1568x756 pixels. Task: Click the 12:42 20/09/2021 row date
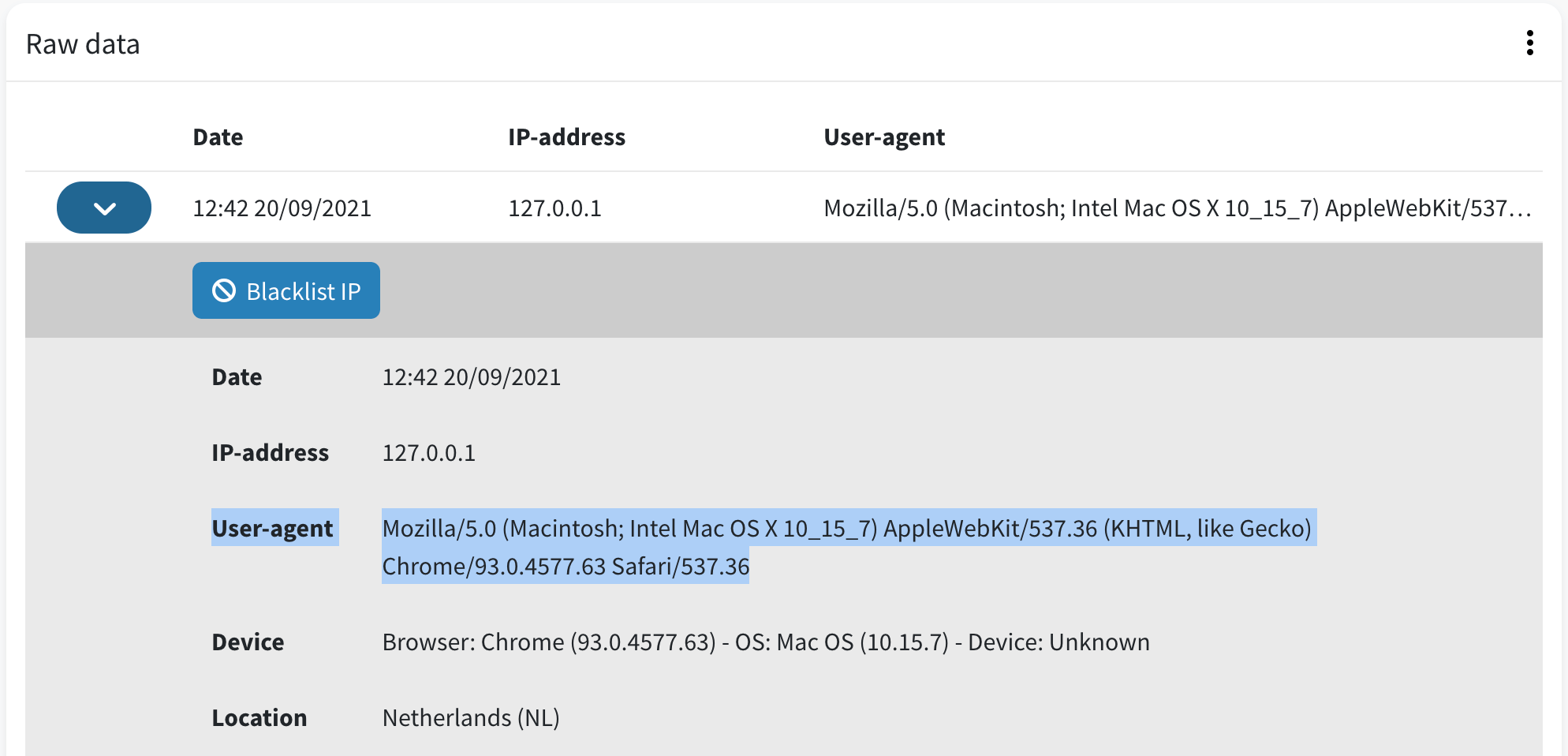click(282, 208)
